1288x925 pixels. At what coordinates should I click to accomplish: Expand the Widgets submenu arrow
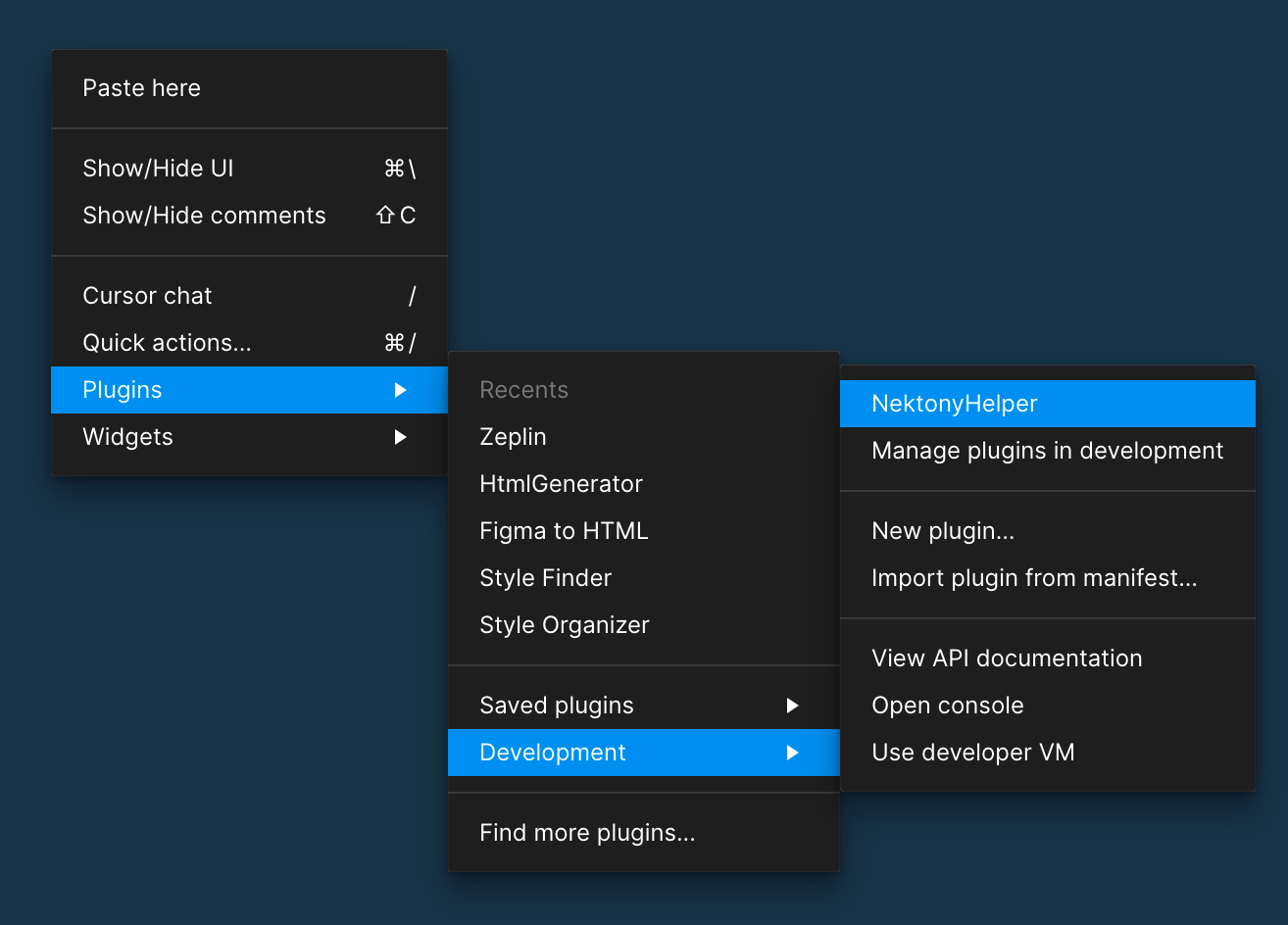click(400, 437)
